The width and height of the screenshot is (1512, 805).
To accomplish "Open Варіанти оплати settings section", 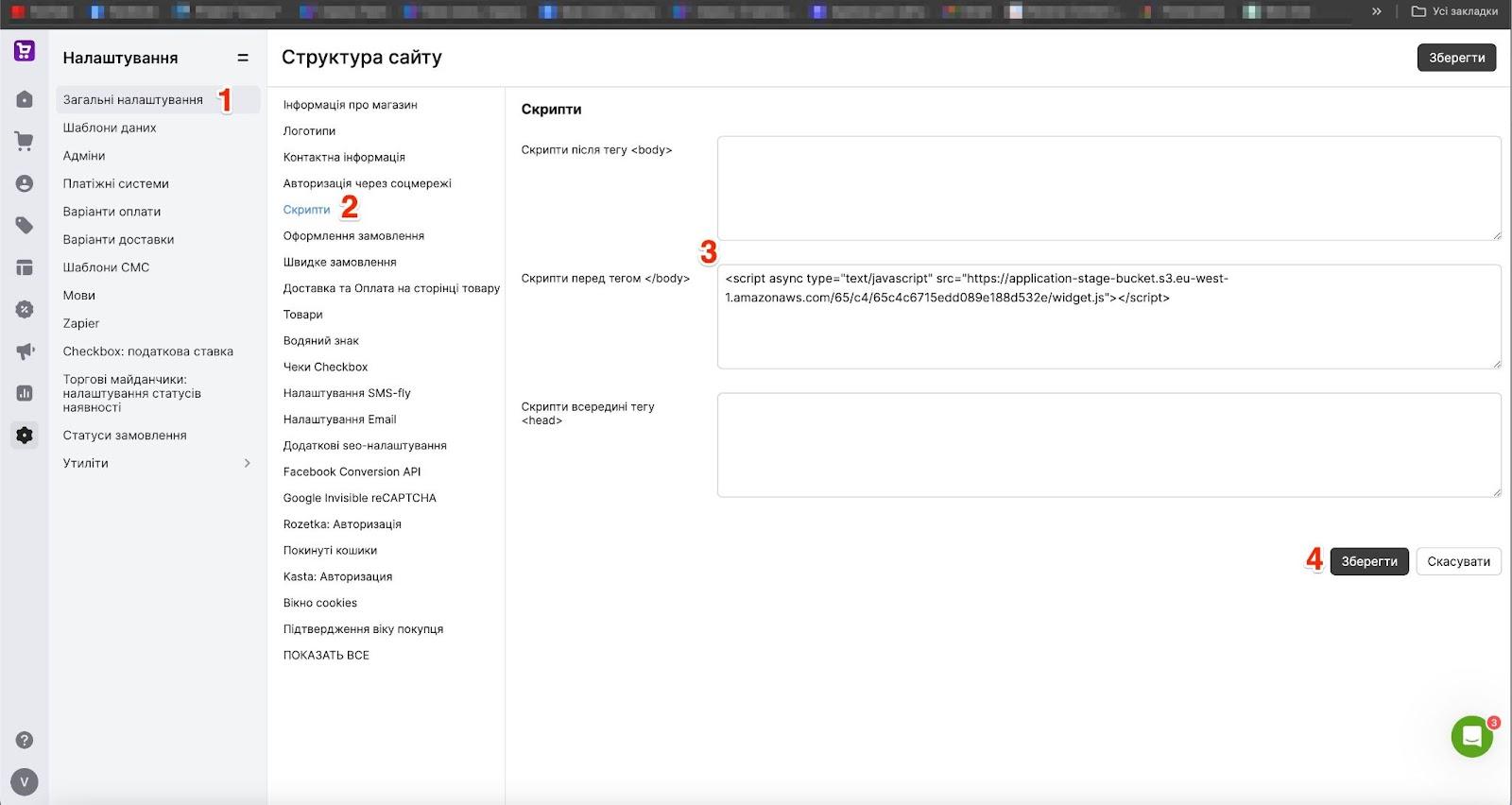I will pyautogui.click(x=112, y=212).
